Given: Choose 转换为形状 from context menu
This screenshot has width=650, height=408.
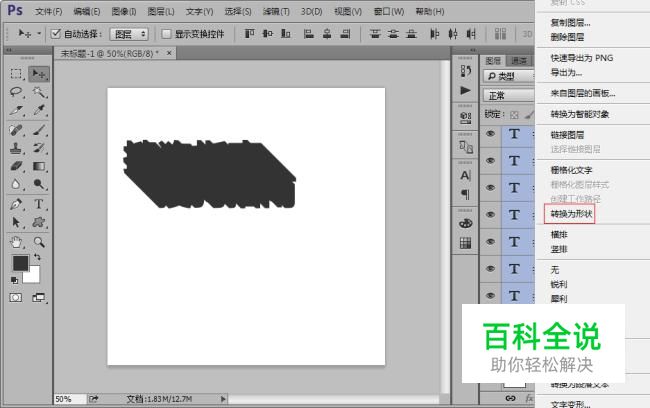Looking at the screenshot, I should tap(571, 214).
